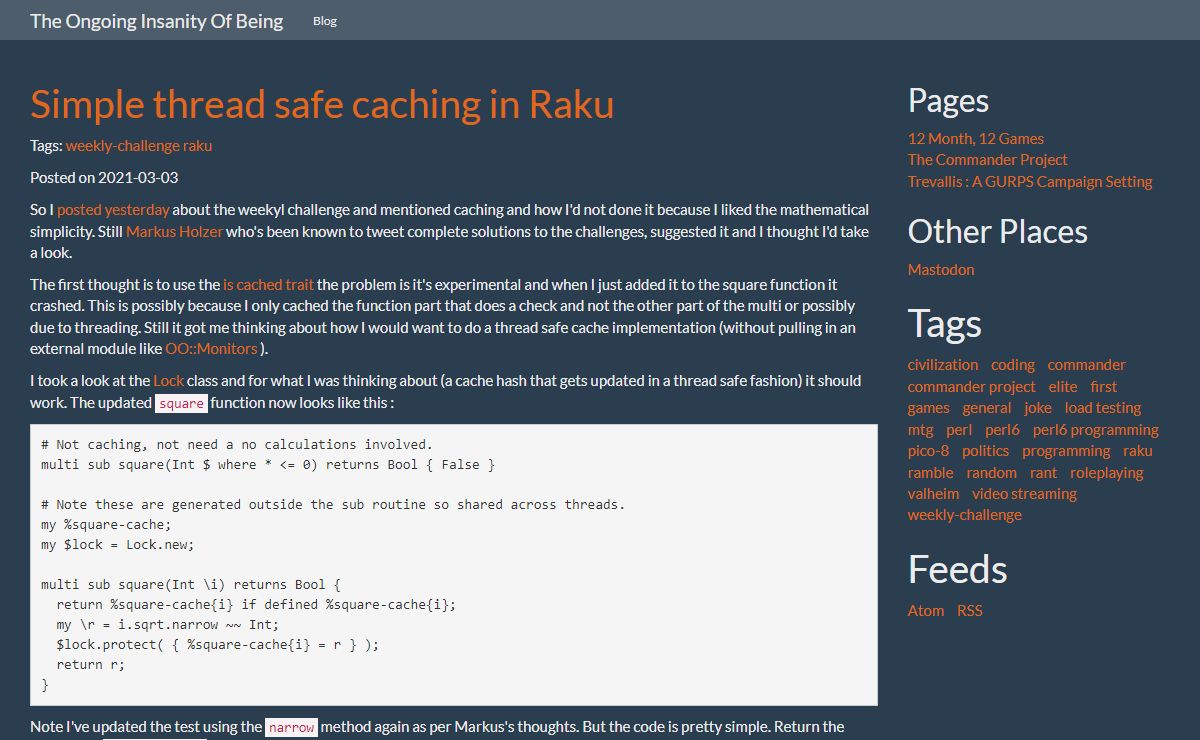
Task: Open the OO::Monitors module link
Action: point(211,349)
